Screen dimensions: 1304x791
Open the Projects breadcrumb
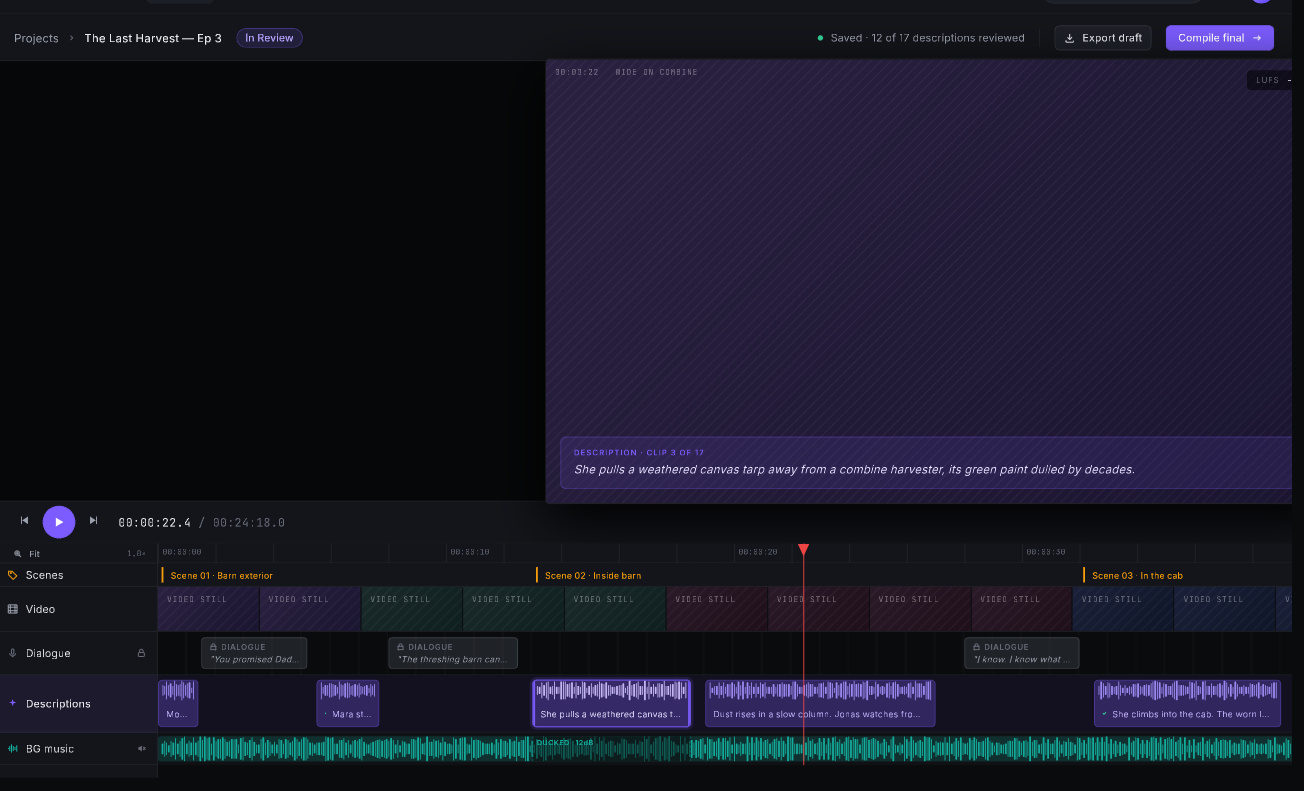[x=36, y=38]
